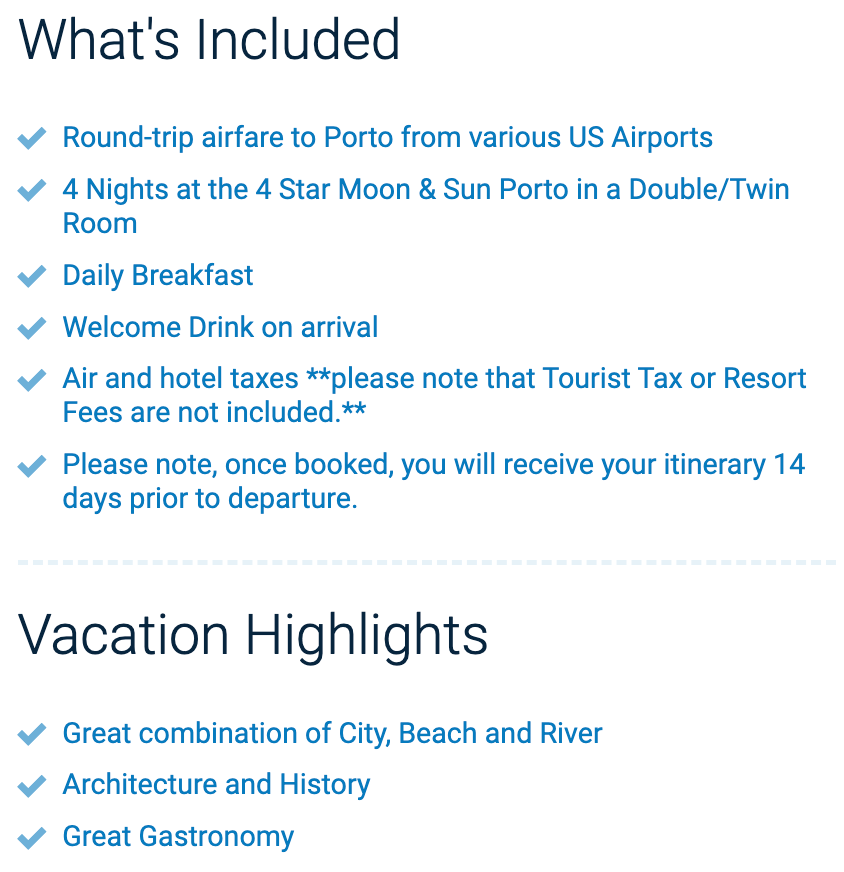Click checkmark icon beside Great Gastronomy
The width and height of the screenshot is (844, 872).
pos(32,837)
